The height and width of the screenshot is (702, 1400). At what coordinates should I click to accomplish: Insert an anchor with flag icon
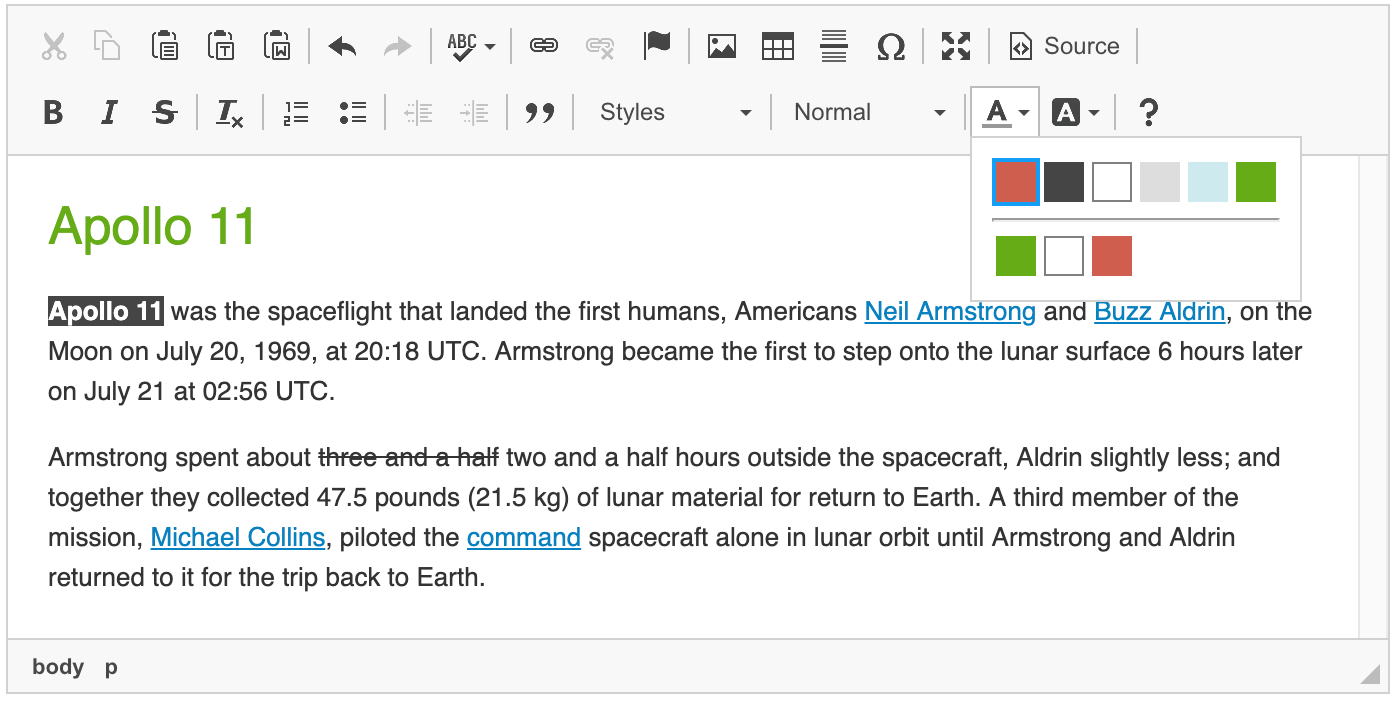[657, 46]
